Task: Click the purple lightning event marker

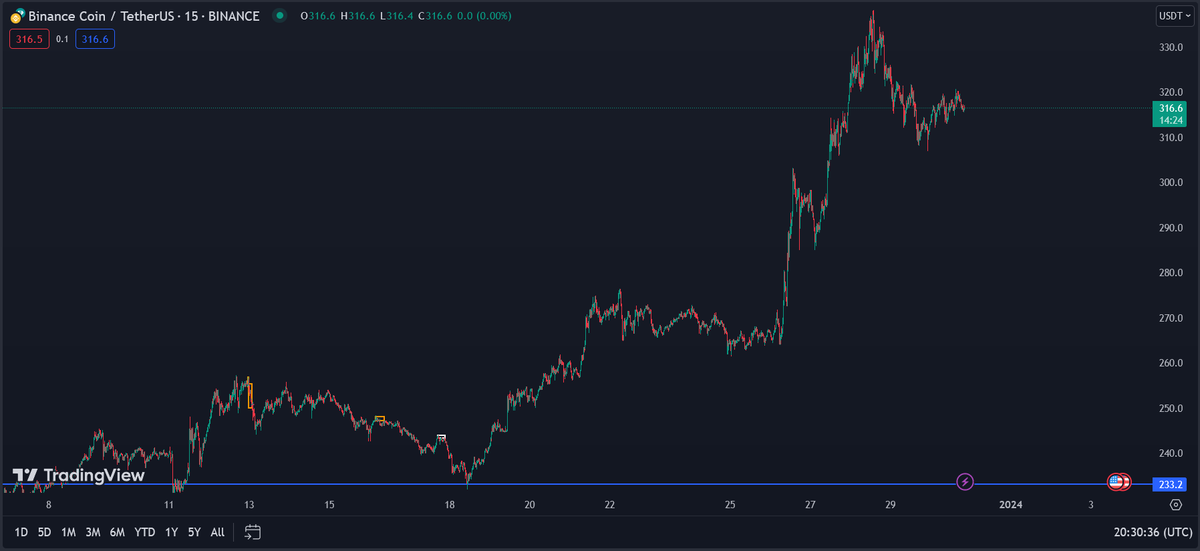Action: click(965, 482)
